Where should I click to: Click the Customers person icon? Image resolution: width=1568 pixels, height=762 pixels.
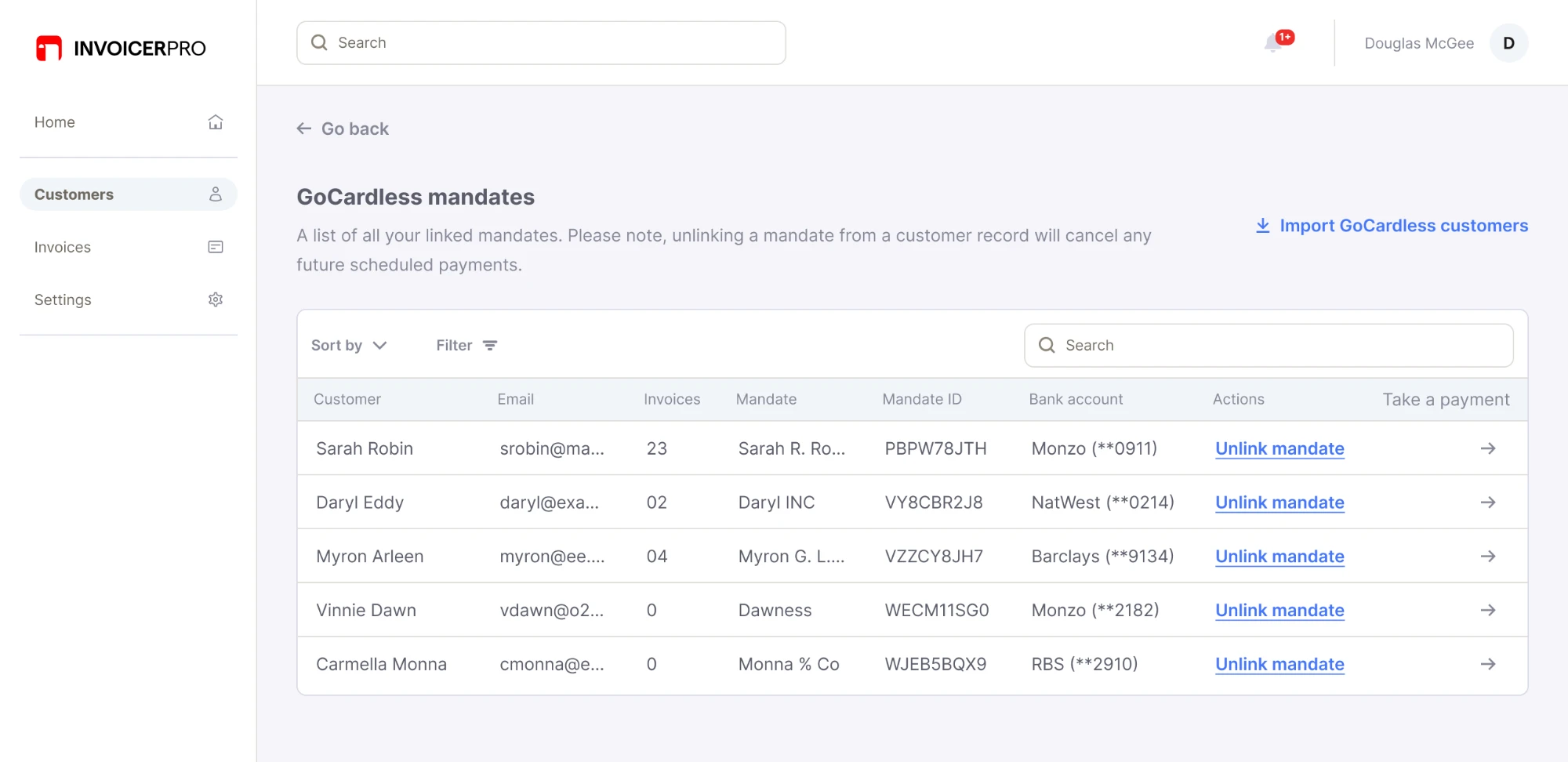(216, 194)
